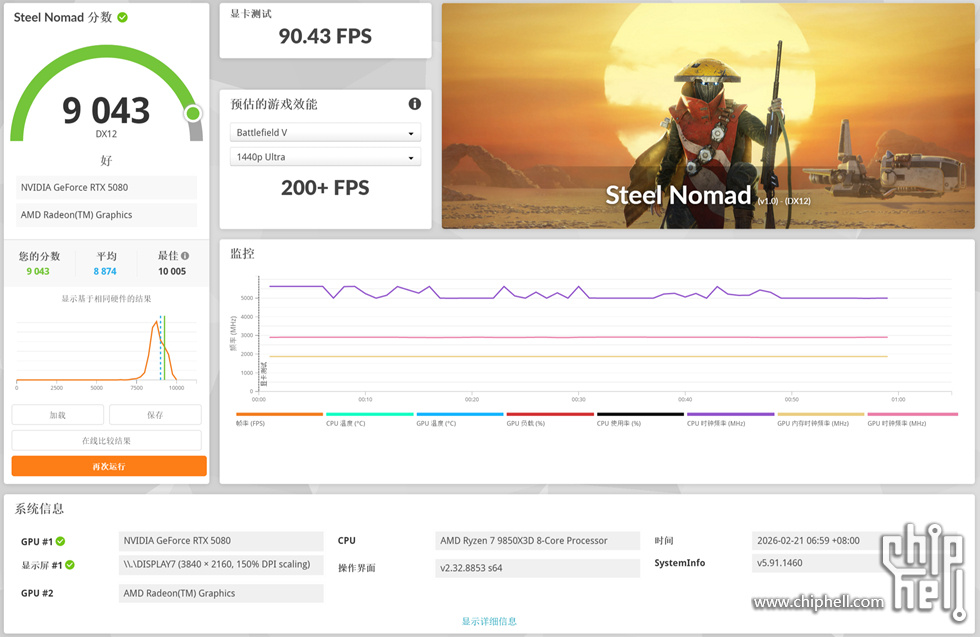Hide the CPU 时钟频率 (MHz) chart line
Viewport: 980px width, 637px height.
(x=730, y=419)
